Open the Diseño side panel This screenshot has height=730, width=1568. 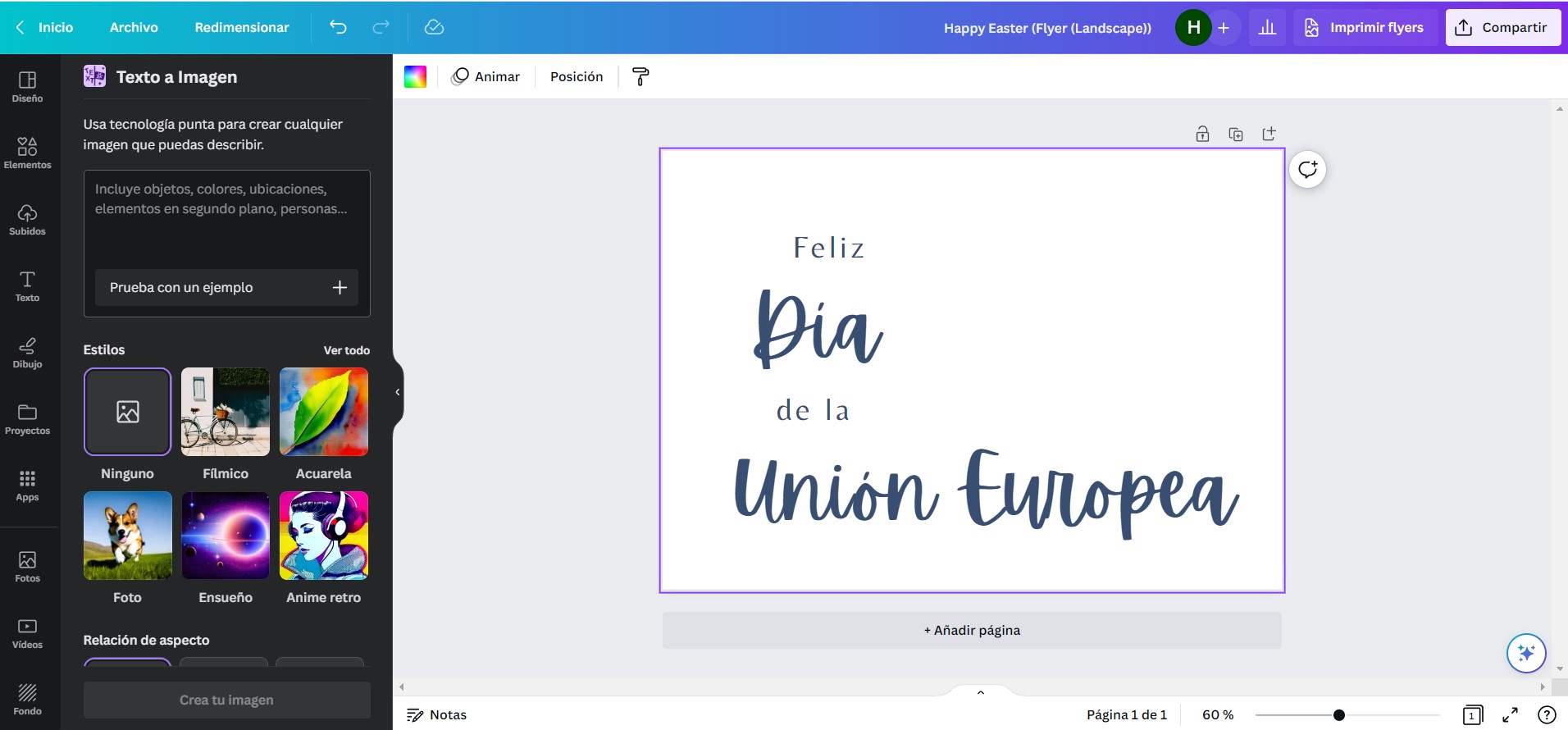coord(27,86)
